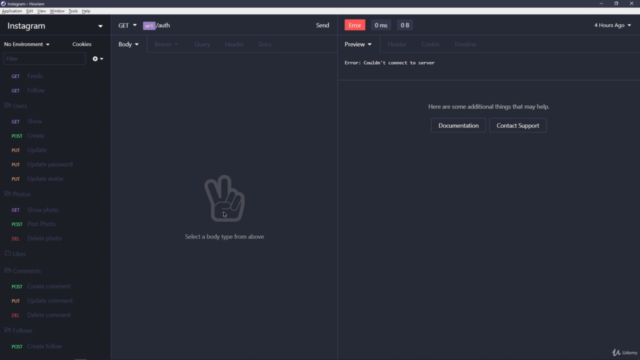Select the GET Show request
The image size is (640, 360).
55,121
